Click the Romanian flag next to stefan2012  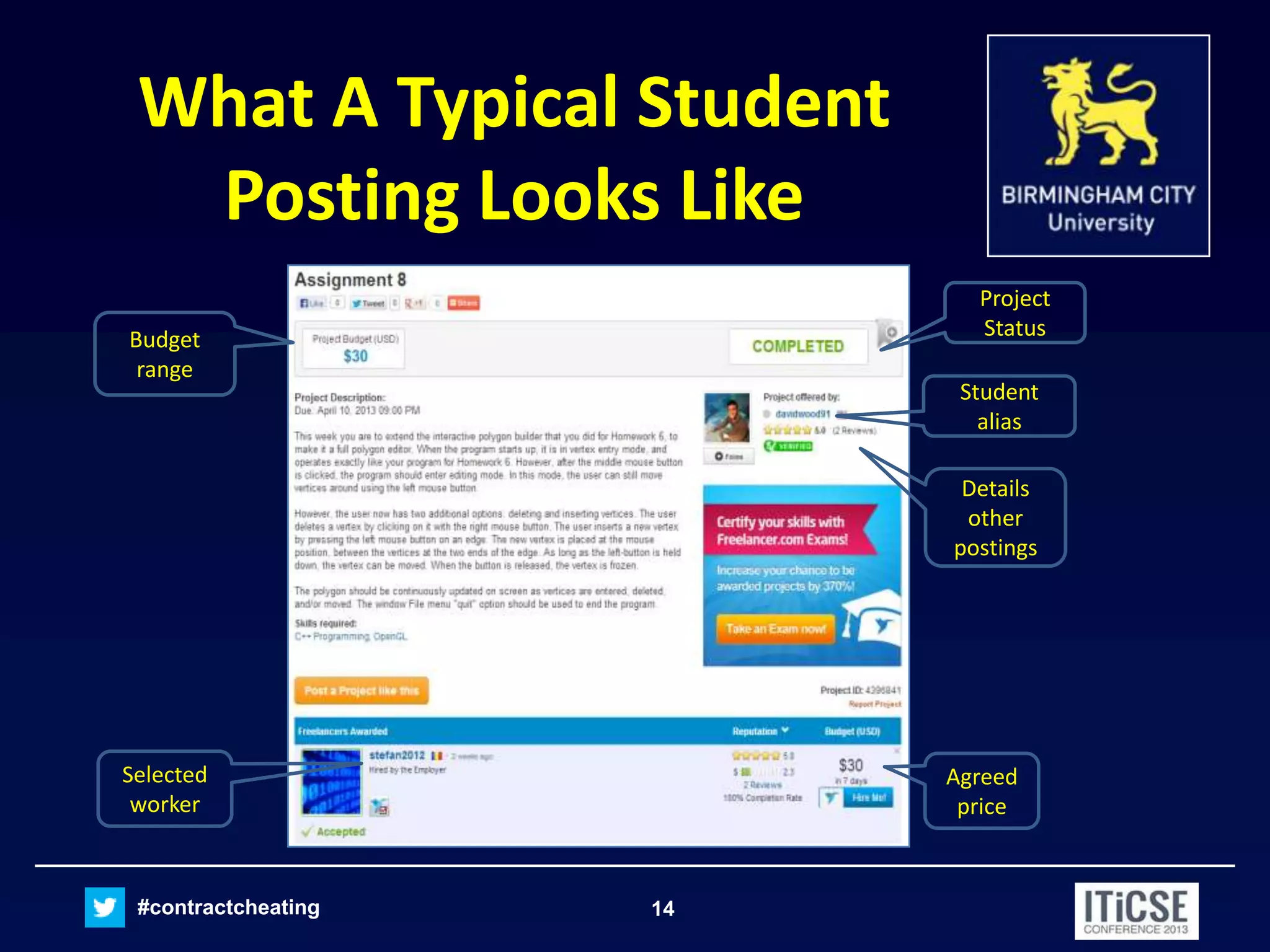point(437,756)
